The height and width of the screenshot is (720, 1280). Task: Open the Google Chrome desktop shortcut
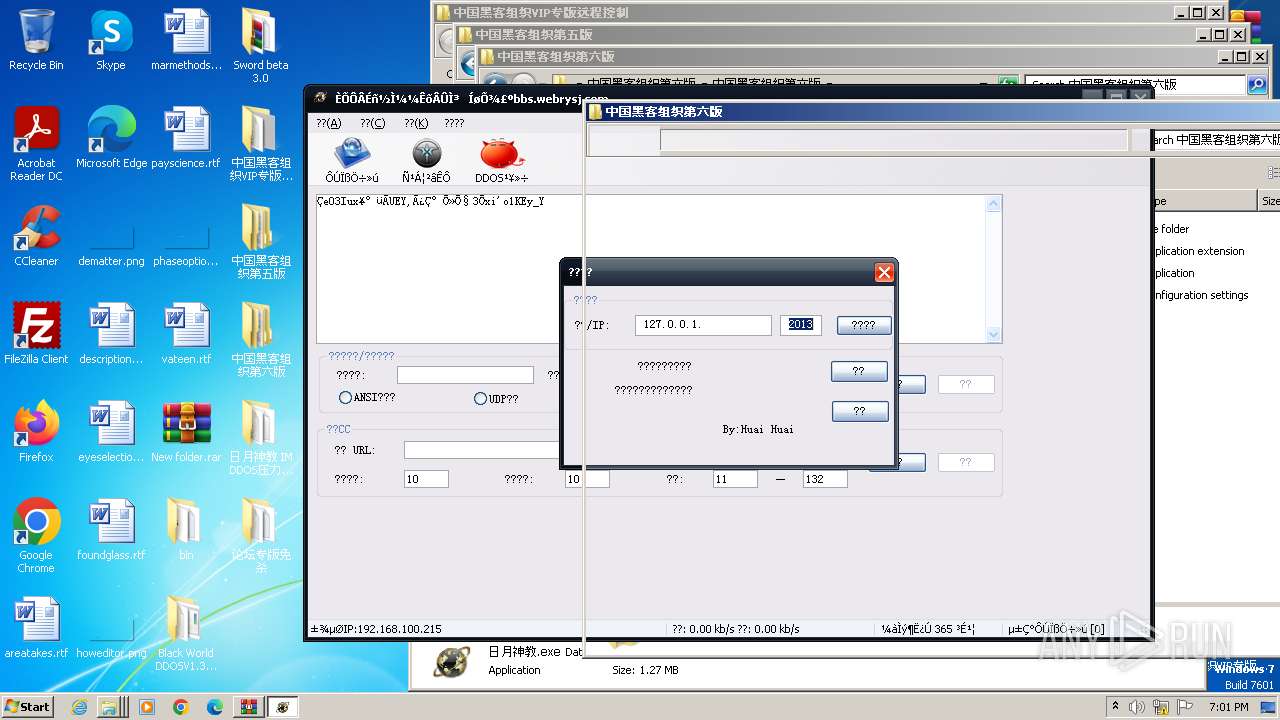[x=36, y=536]
